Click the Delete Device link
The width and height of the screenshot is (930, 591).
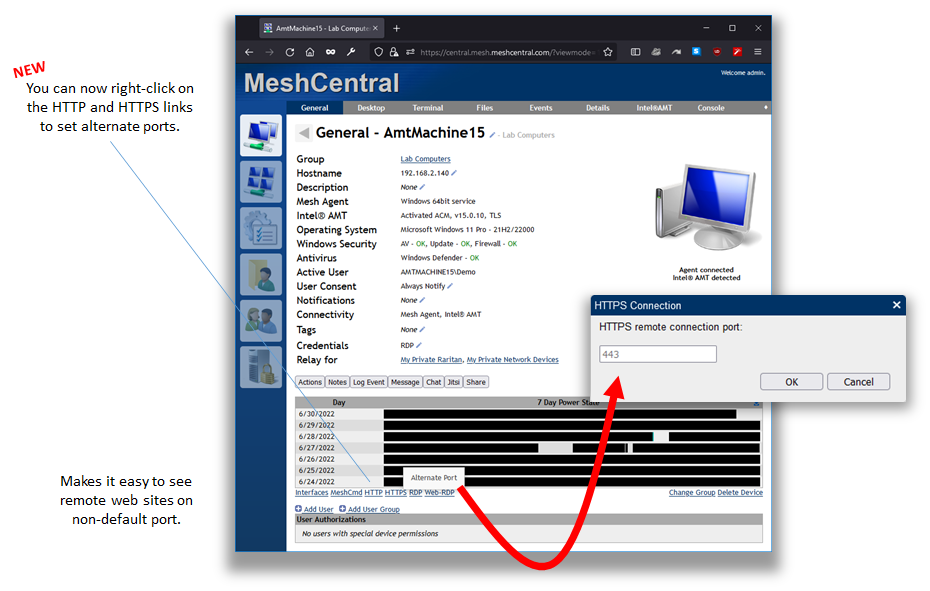point(740,492)
